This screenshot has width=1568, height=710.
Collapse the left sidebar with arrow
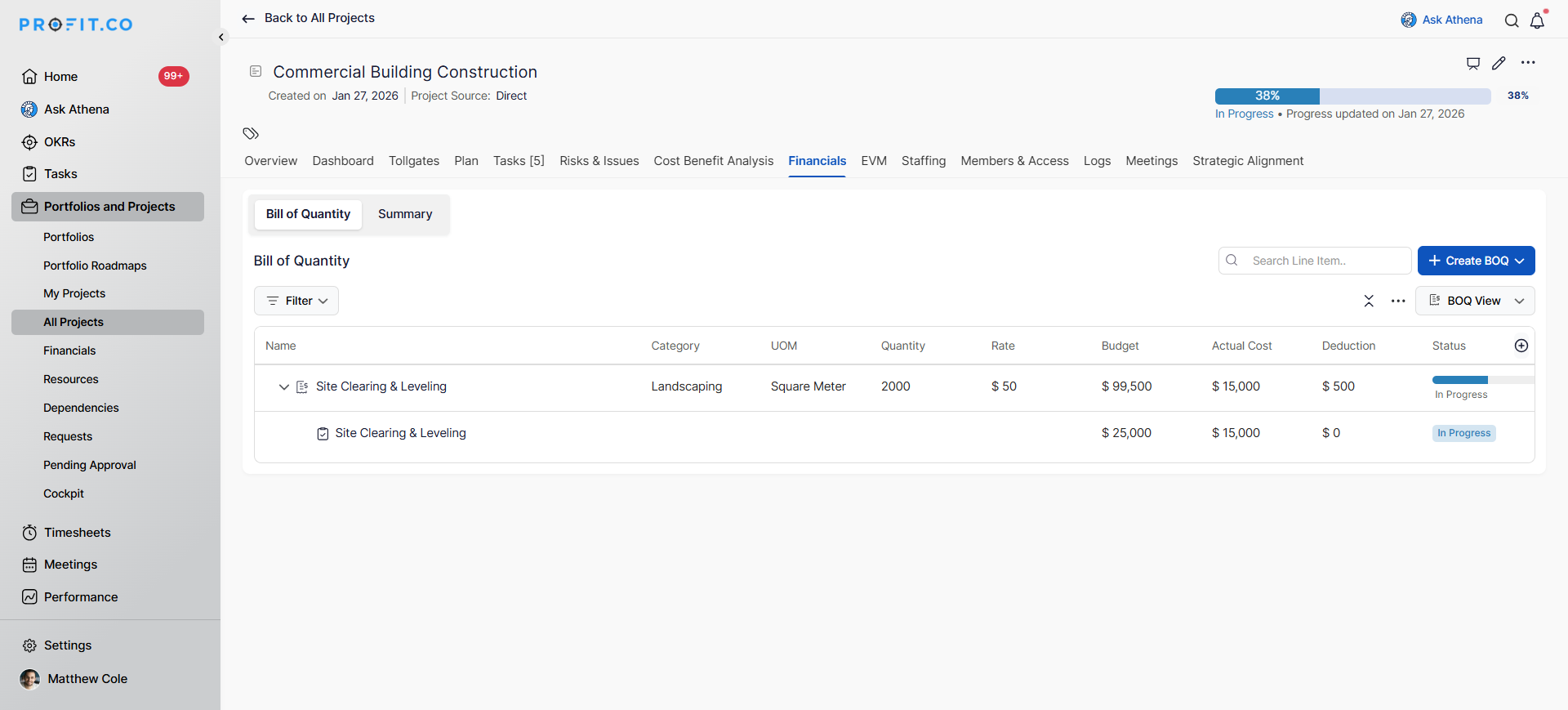220,37
